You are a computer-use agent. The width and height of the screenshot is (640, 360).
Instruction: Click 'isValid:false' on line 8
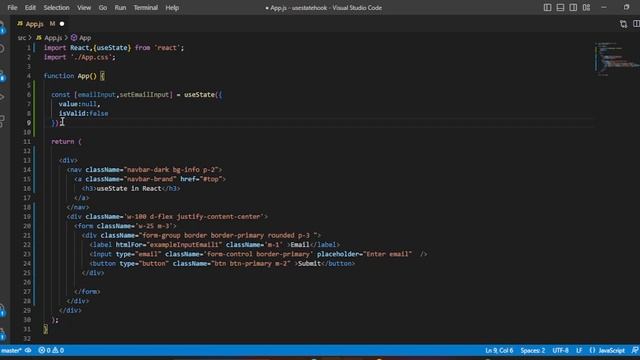[83, 113]
